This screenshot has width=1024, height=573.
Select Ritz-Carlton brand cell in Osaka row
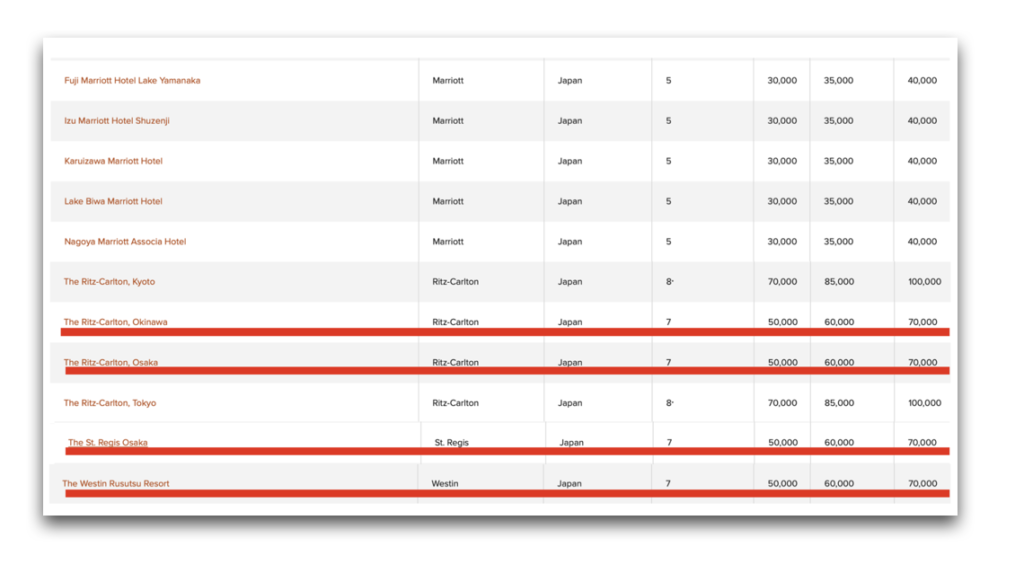[x=455, y=363]
